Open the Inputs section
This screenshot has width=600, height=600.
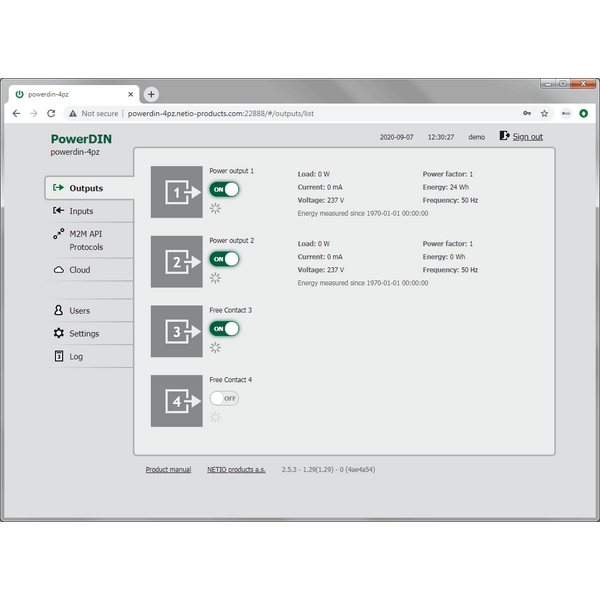[x=81, y=211]
